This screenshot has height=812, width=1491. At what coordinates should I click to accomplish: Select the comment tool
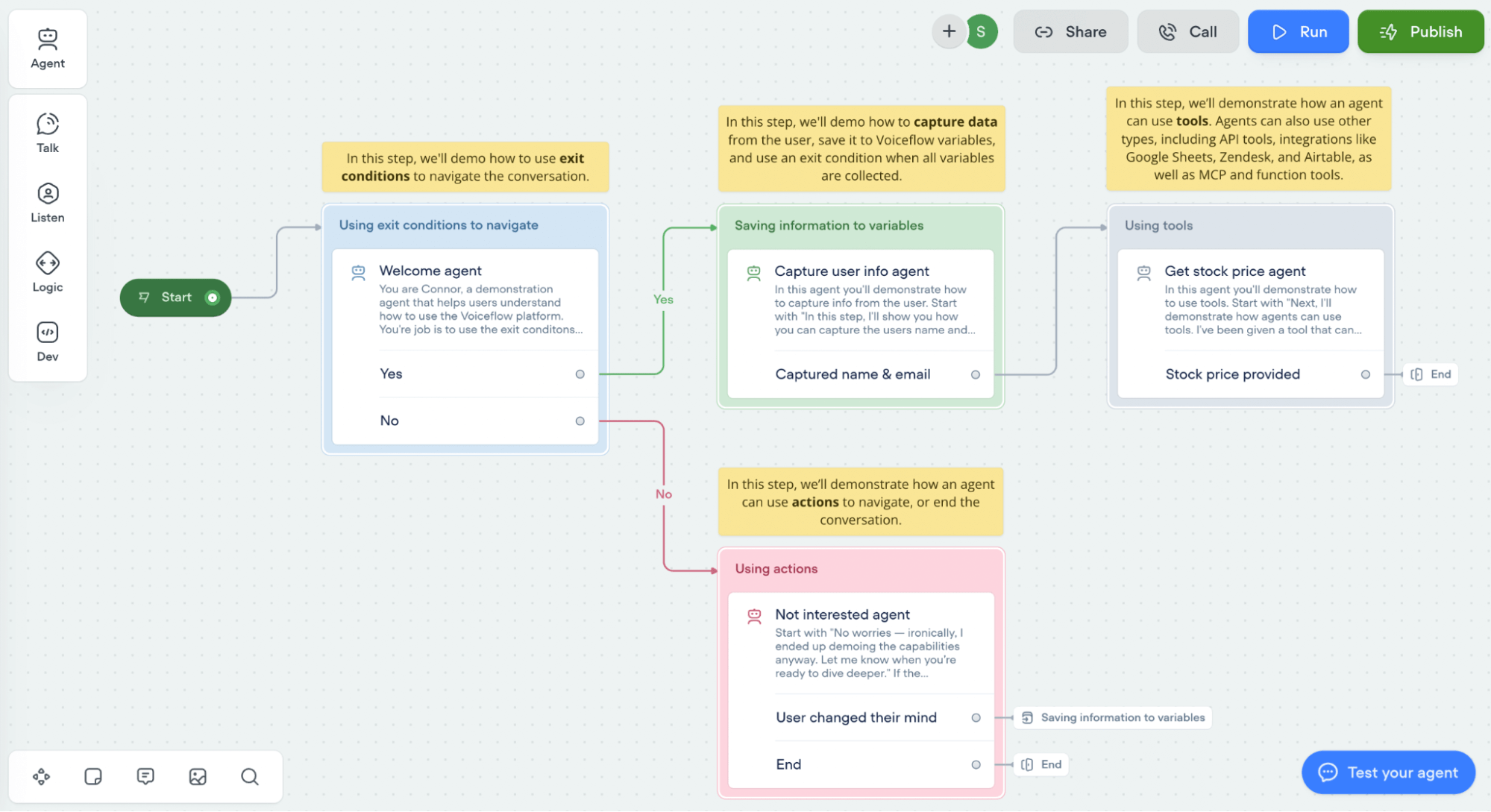pyautogui.click(x=145, y=777)
